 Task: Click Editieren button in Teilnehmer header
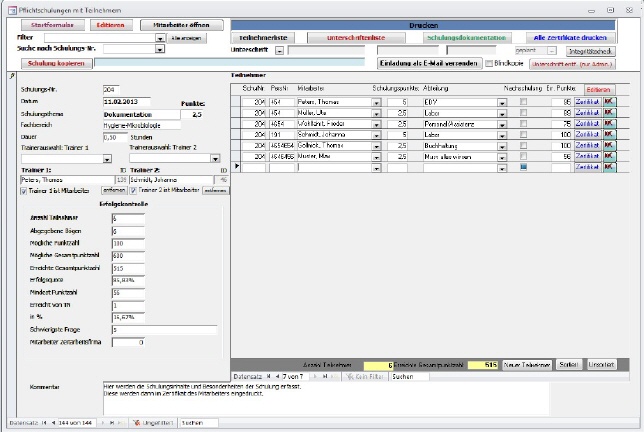click(x=598, y=90)
